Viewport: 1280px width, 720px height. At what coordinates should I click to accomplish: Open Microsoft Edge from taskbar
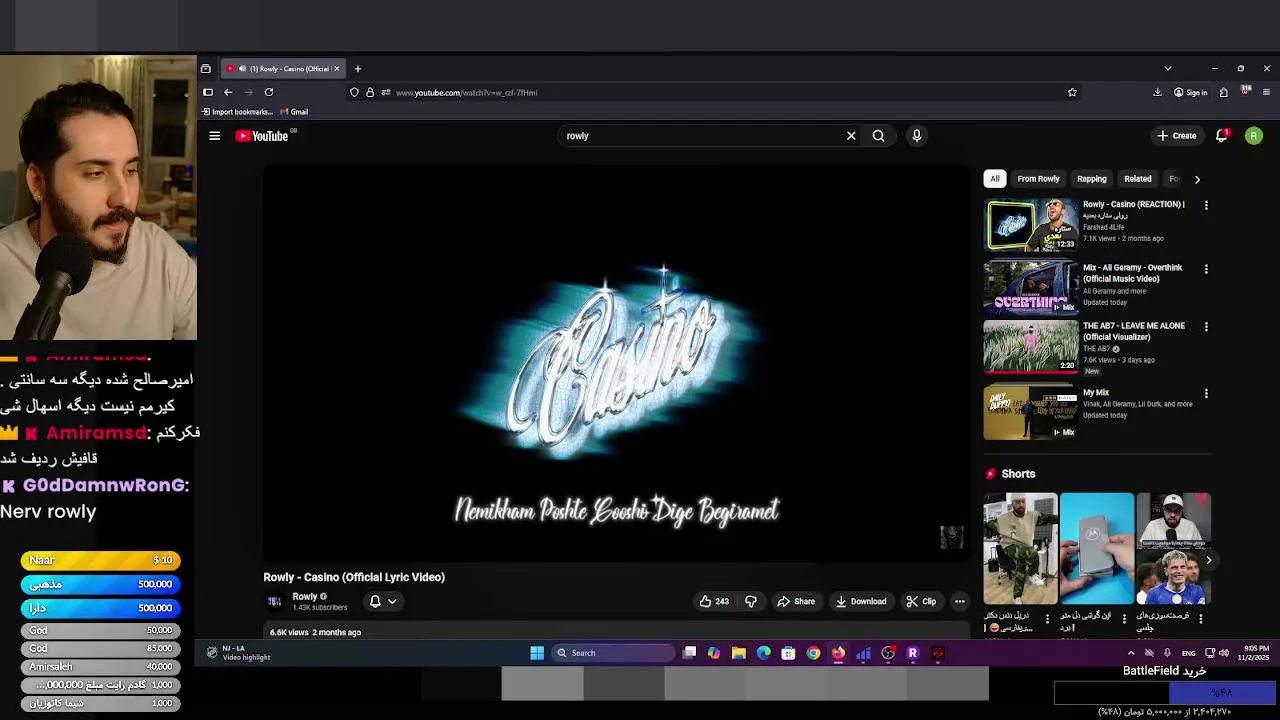click(764, 653)
